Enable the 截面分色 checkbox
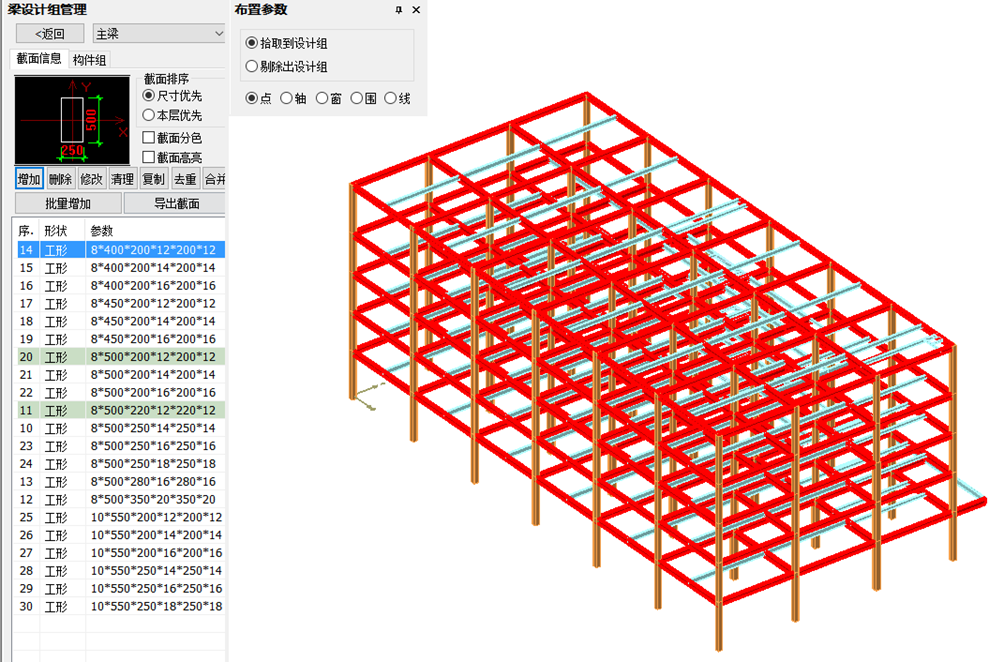Screen dimensions: 1004x662 tap(149, 138)
